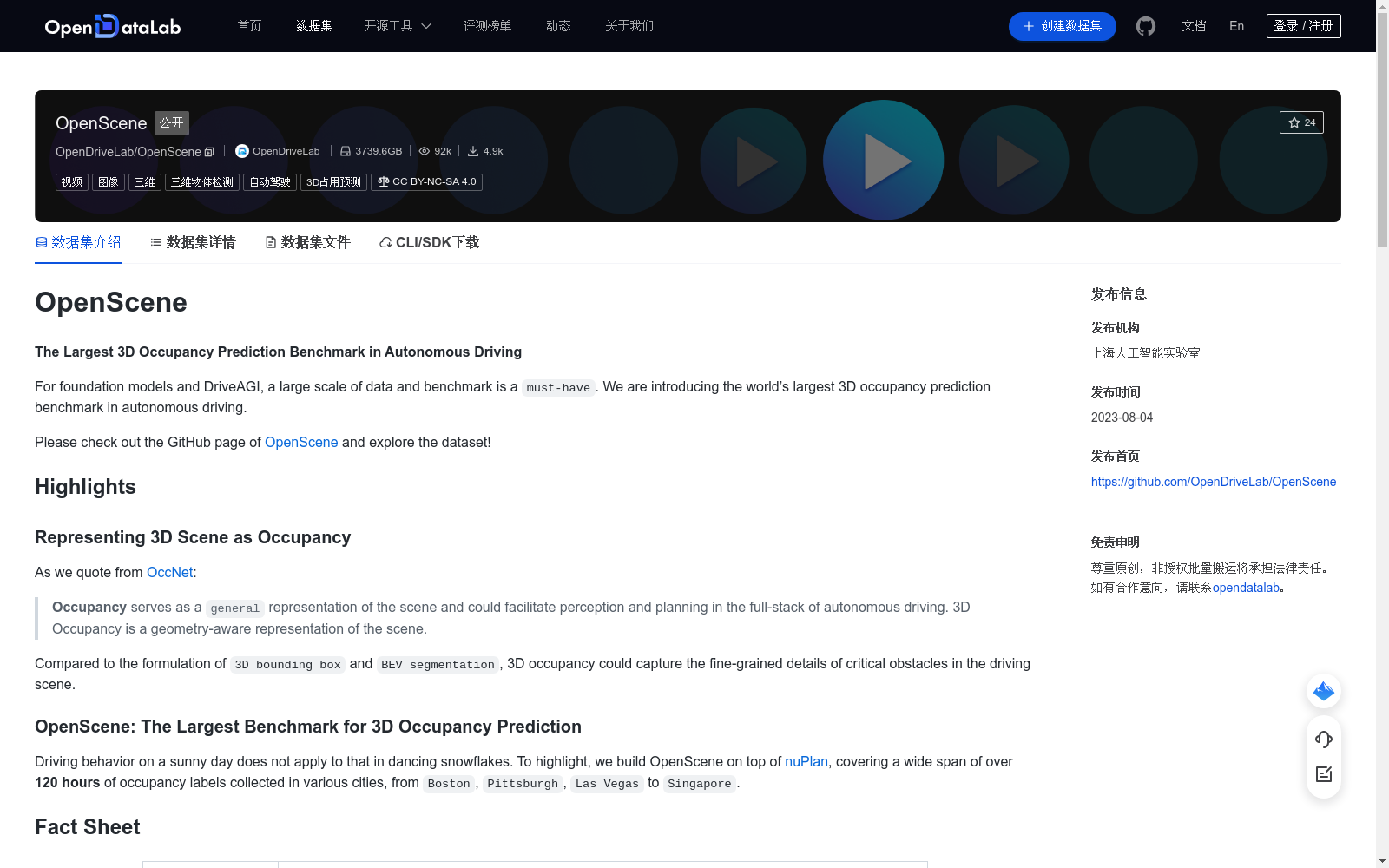Screen dimensions: 1389x868
Task: Open the headset customer support icon
Action: tap(1324, 739)
